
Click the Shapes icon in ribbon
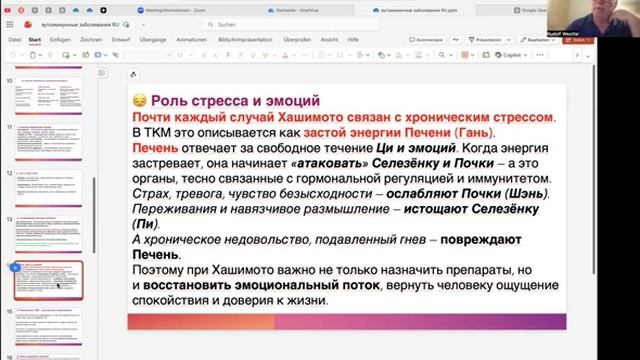381,55
